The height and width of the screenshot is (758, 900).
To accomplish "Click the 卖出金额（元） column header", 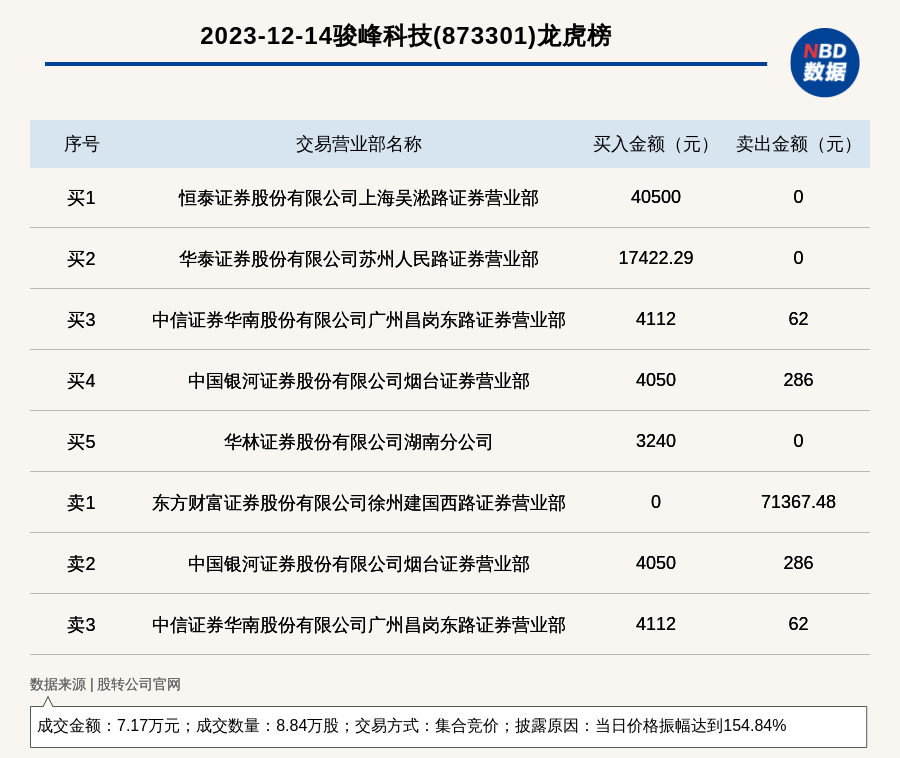I will tap(798, 144).
